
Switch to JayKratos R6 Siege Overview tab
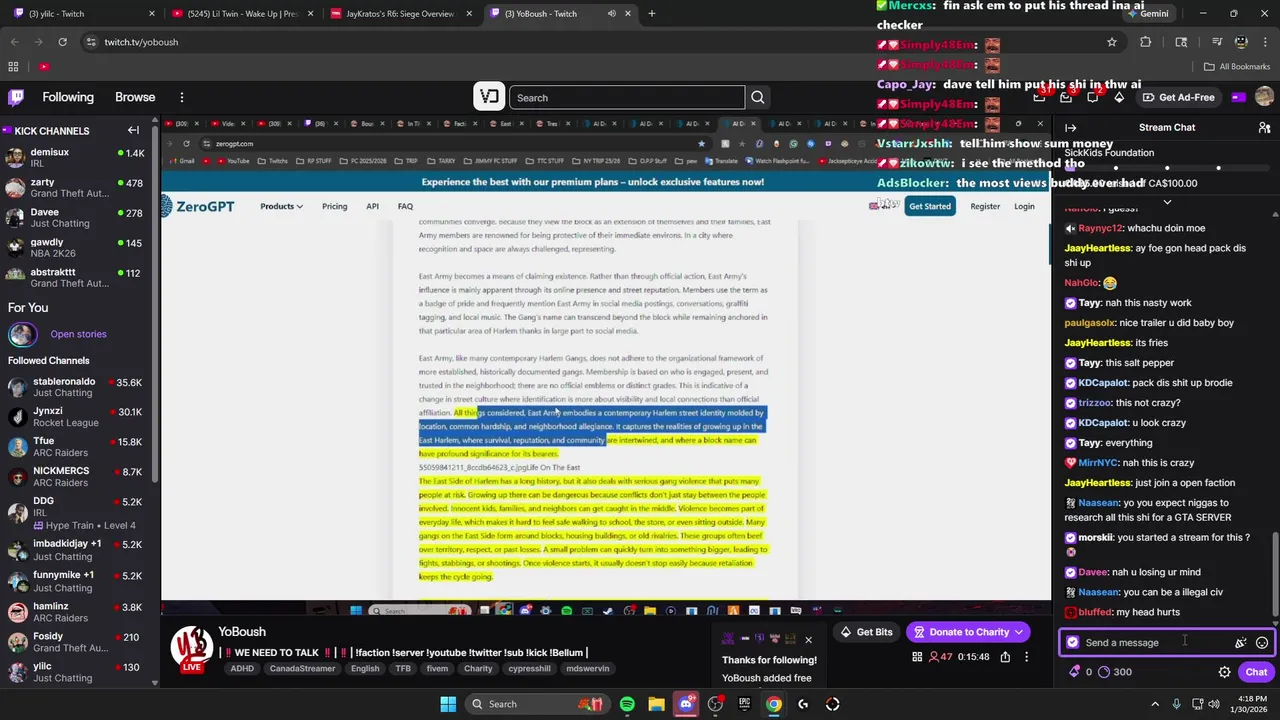coord(403,13)
